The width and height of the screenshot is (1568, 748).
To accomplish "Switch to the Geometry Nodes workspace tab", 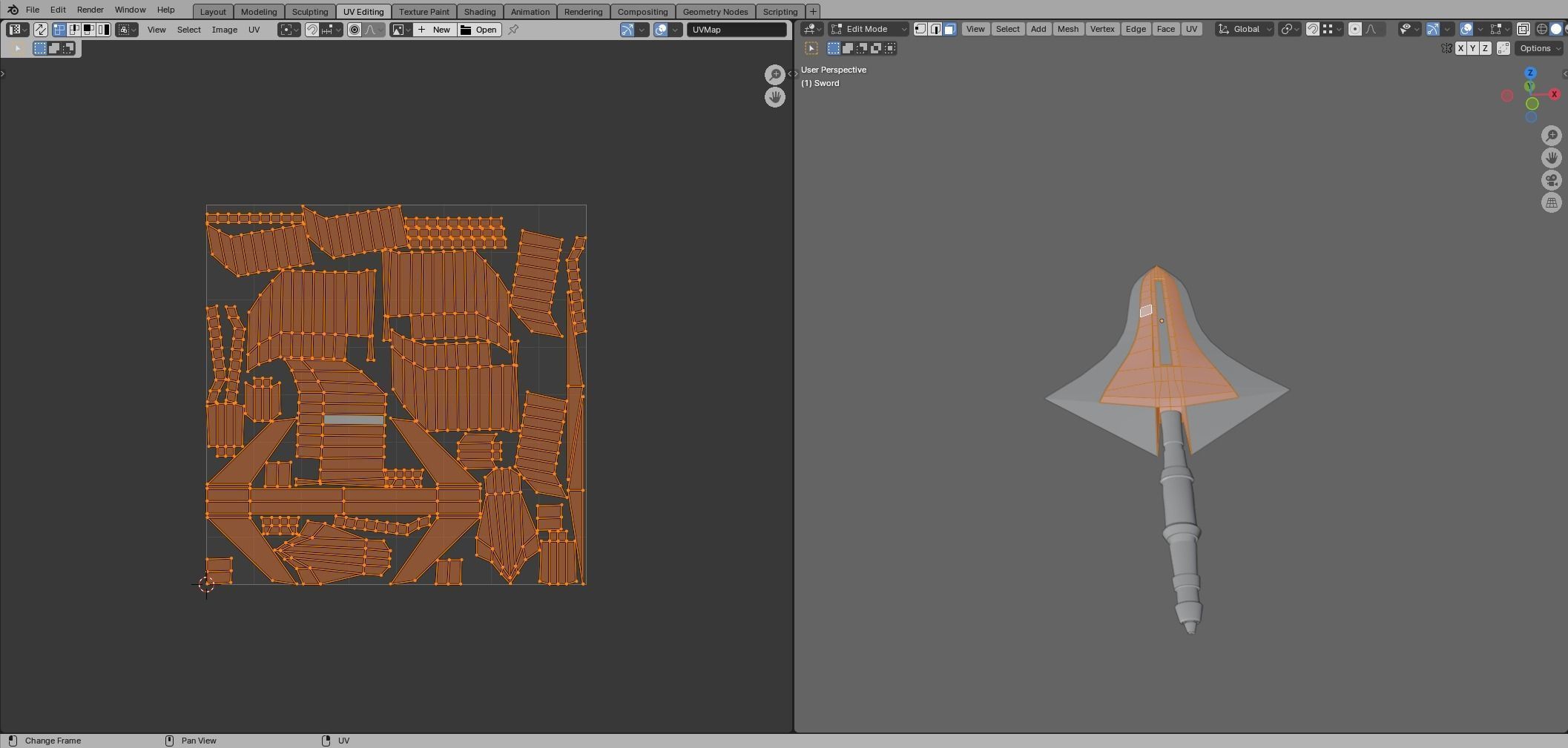I will (x=715, y=12).
